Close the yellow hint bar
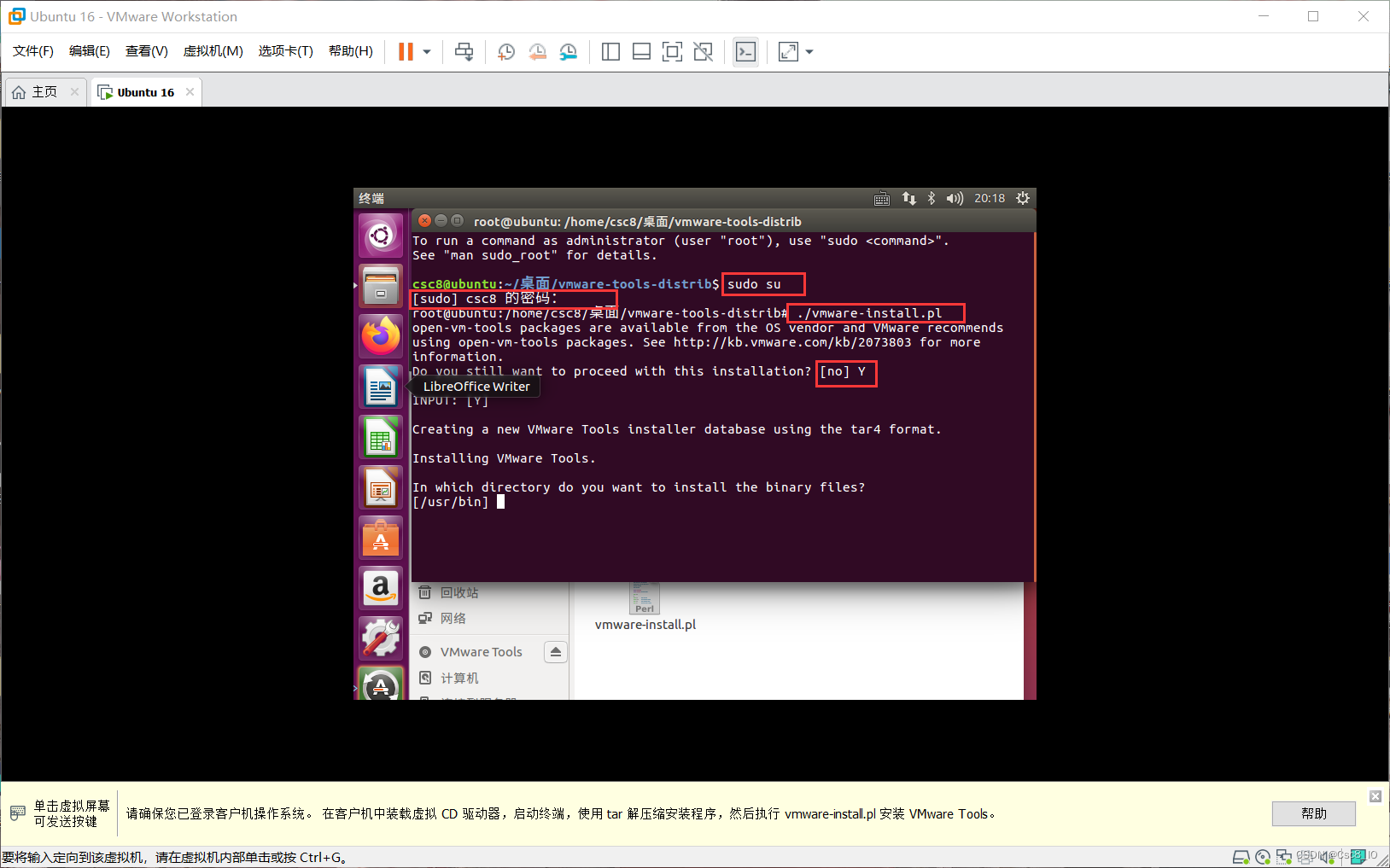1390x868 pixels. pos(1375,796)
